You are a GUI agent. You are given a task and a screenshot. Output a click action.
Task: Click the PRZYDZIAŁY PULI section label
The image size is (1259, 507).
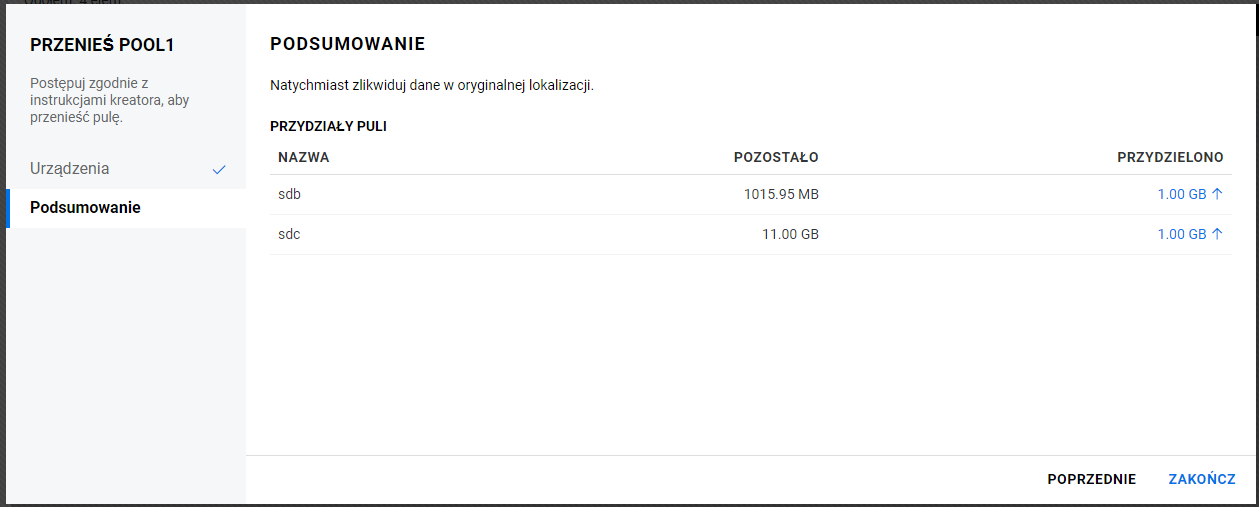[x=328, y=127]
